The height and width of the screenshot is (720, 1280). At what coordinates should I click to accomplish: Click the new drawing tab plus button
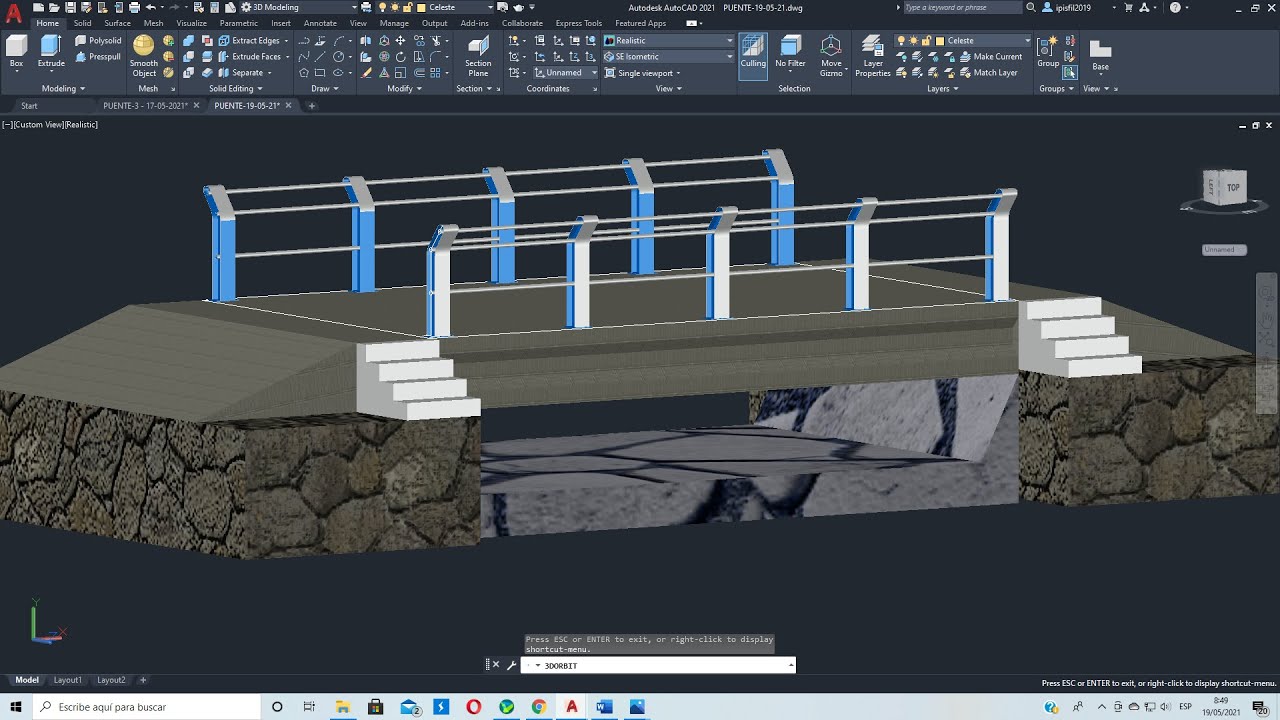311,106
